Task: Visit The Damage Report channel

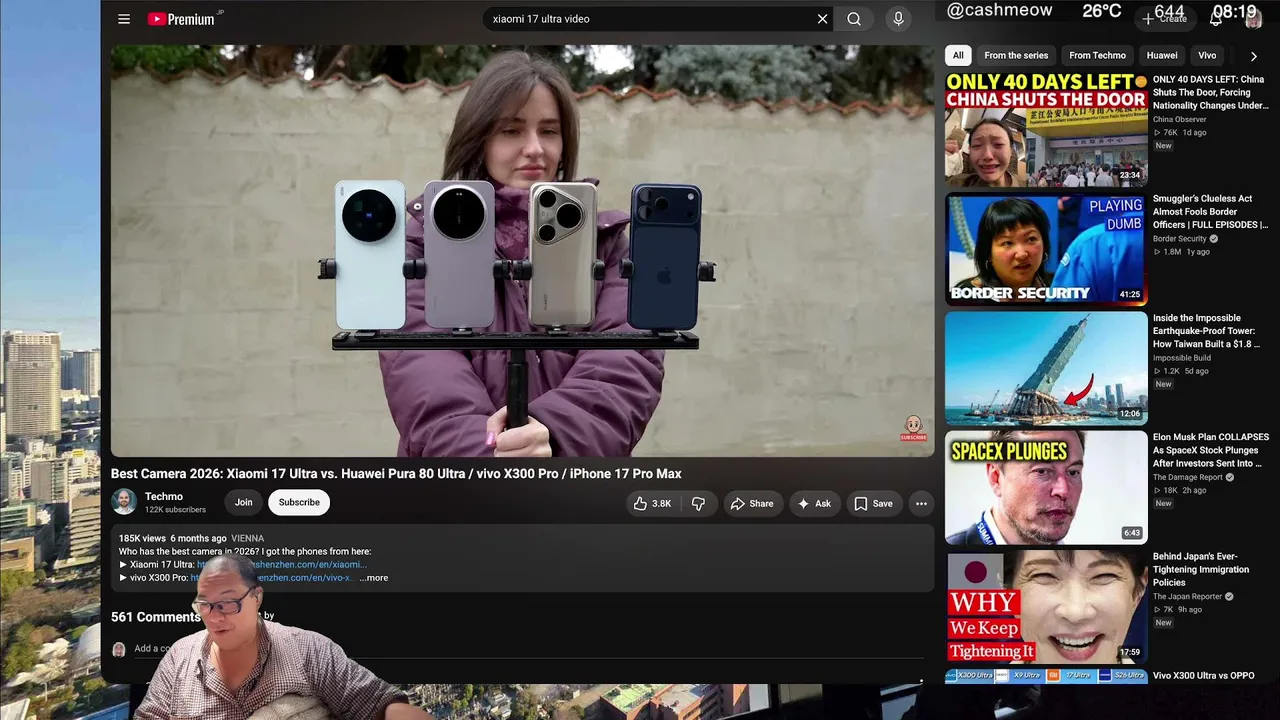Action: point(1188,477)
